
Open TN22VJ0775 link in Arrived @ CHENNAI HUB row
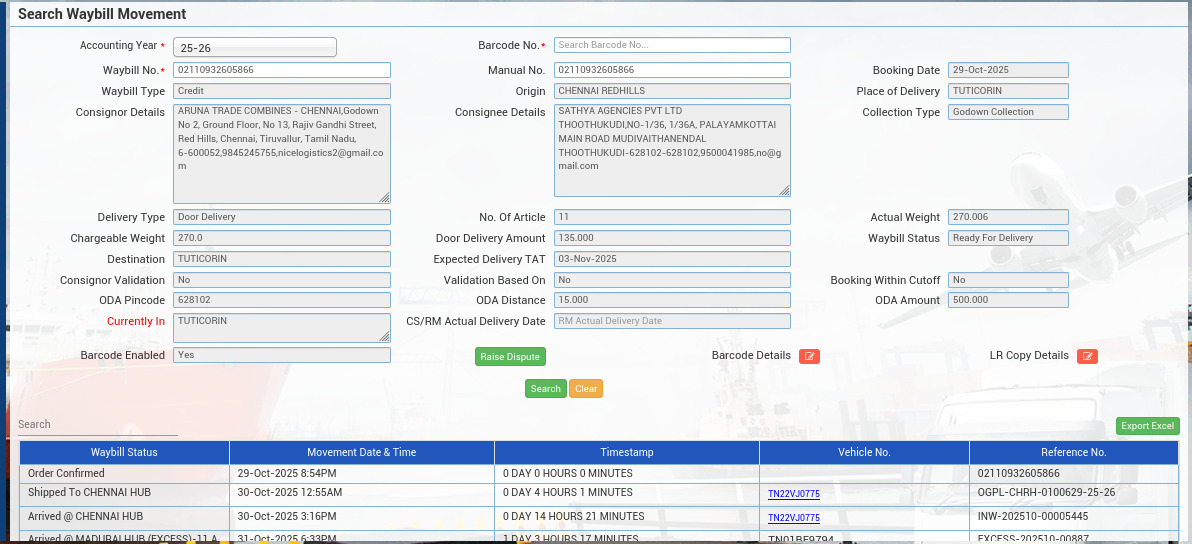click(x=793, y=518)
